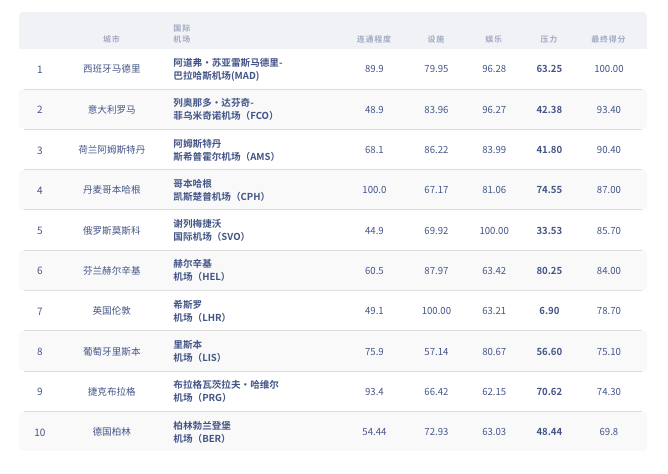Image resolution: width=668 pixels, height=474 pixels.
Task: Open the 里斯本机场 (LIS) entry
Action: (200, 351)
